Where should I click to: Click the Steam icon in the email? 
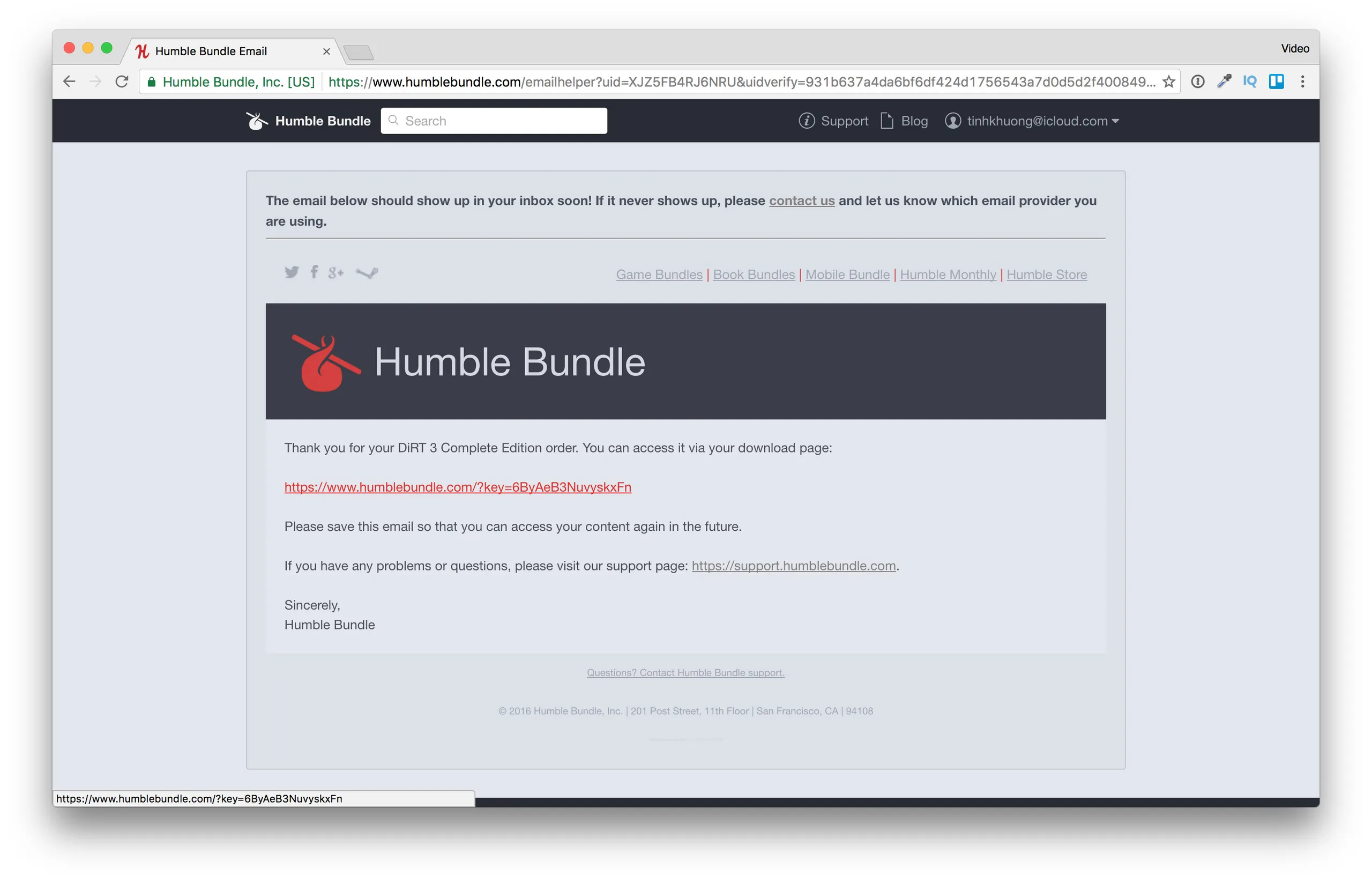(367, 272)
